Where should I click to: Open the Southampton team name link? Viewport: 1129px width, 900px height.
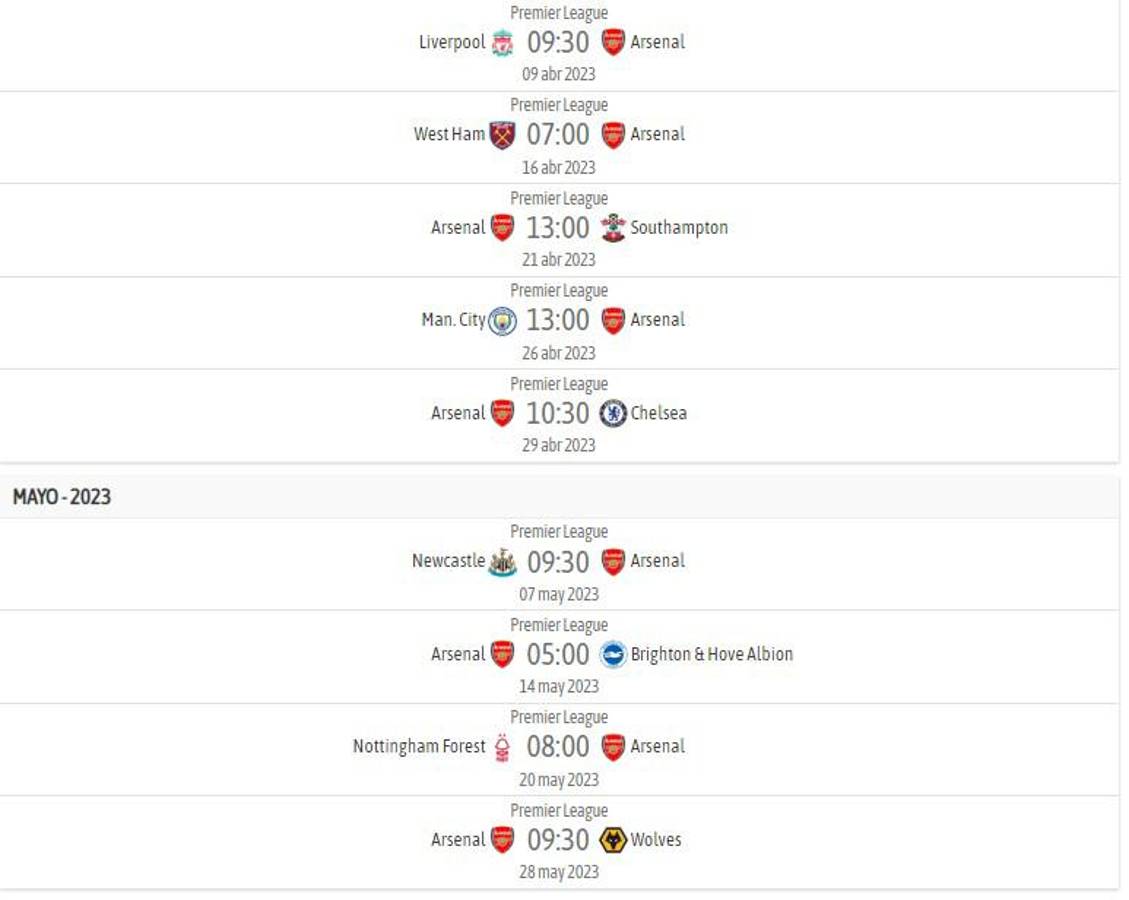(679, 228)
